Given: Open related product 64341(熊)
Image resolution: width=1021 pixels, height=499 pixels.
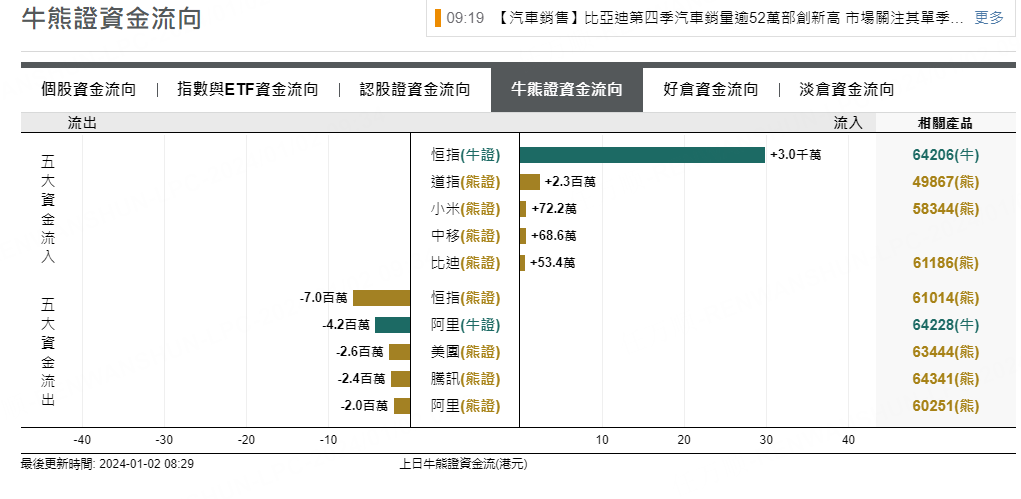Looking at the screenshot, I should [945, 379].
